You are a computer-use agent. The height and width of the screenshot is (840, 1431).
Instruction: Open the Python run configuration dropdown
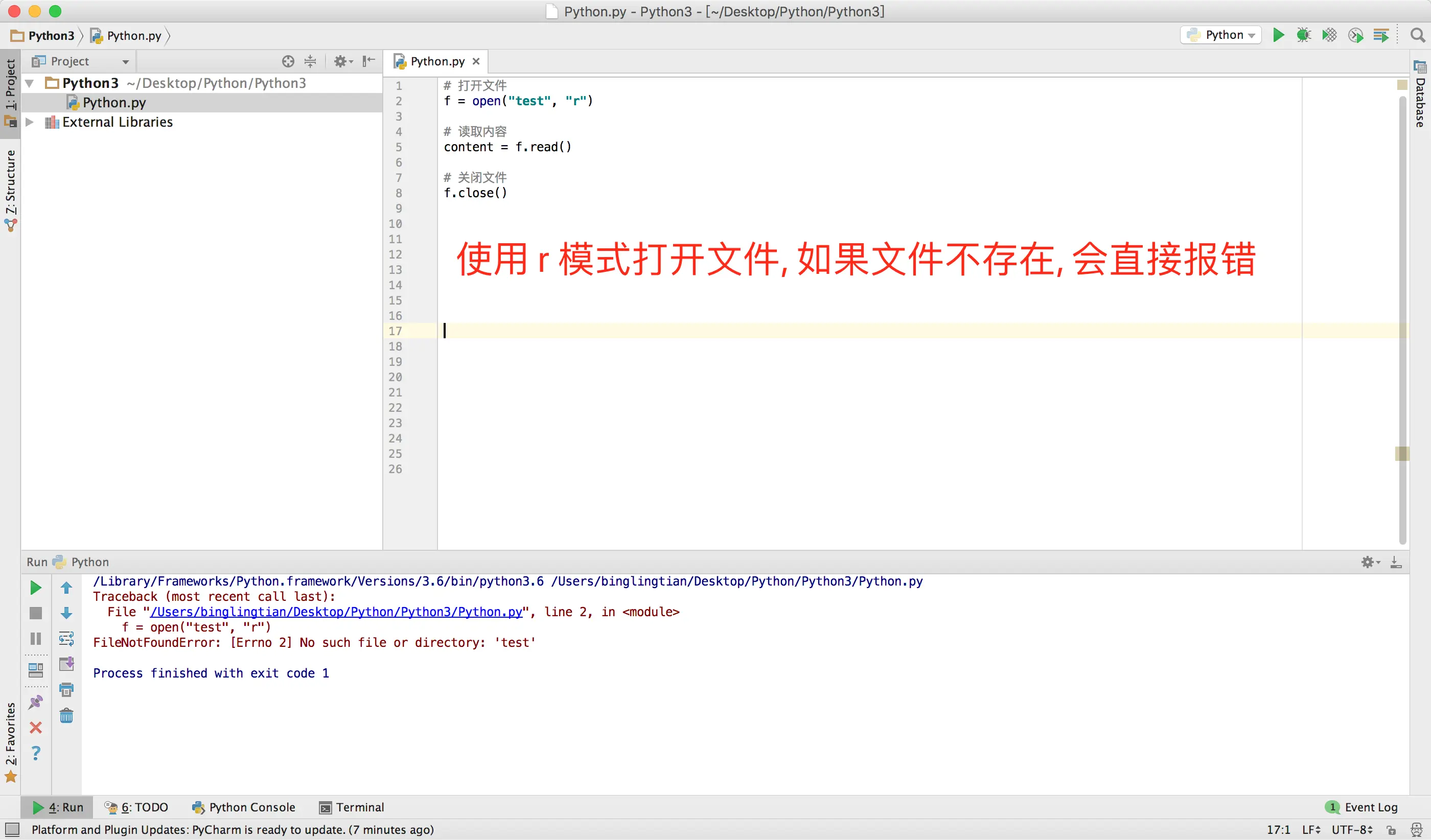pyautogui.click(x=1221, y=35)
